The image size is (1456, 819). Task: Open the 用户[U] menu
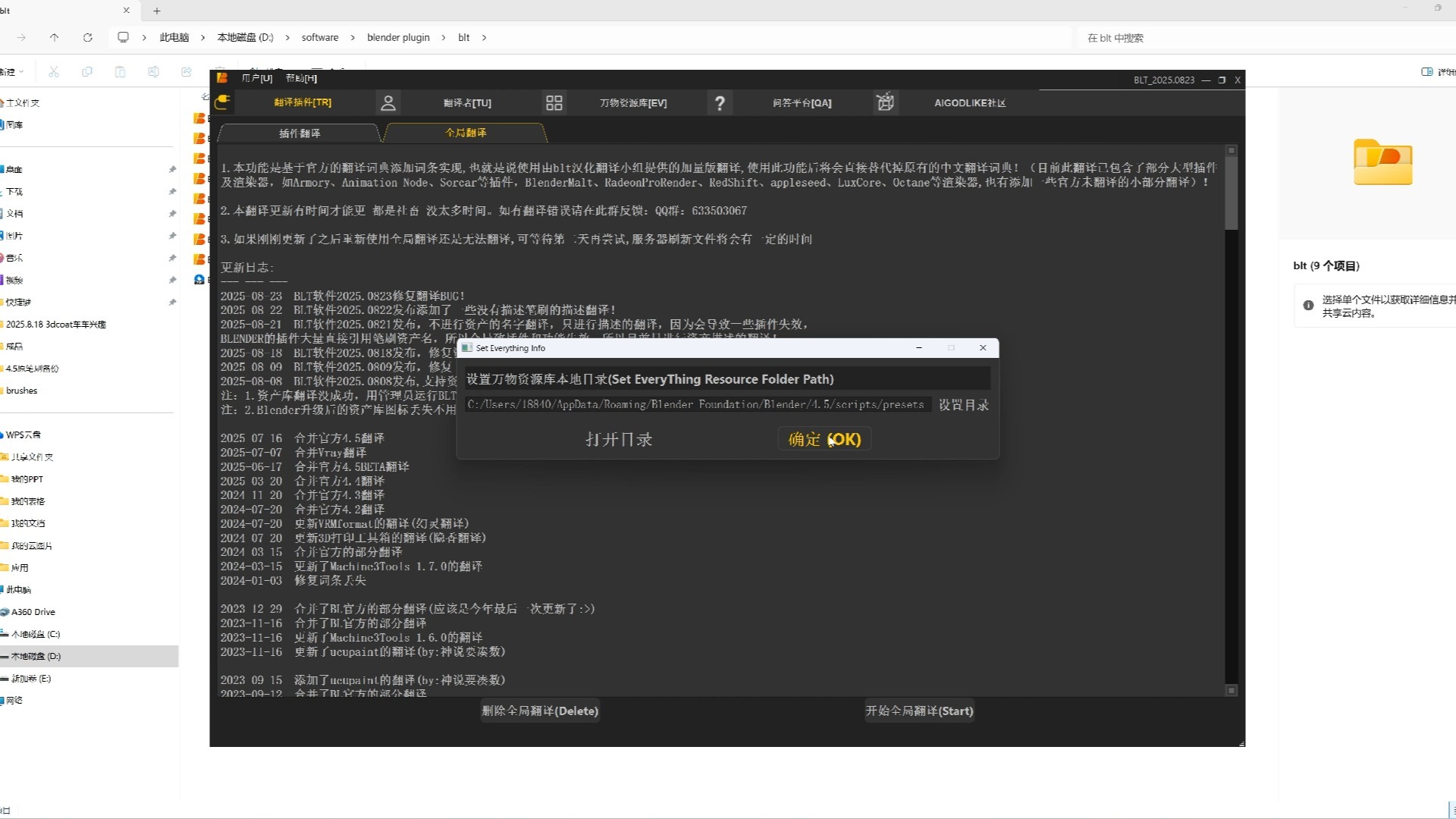coord(256,78)
